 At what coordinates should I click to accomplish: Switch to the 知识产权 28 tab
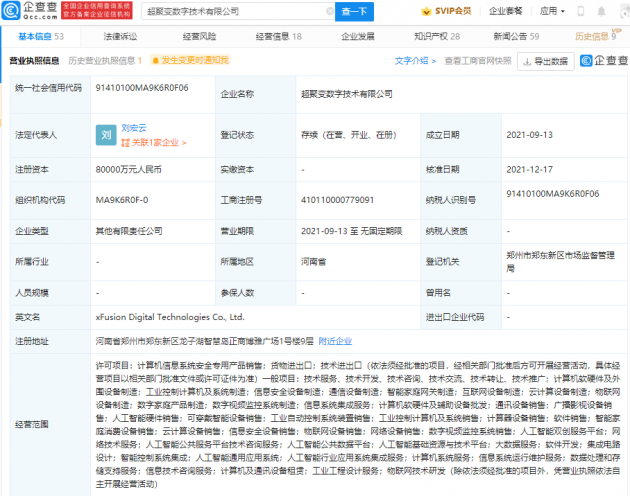tap(437, 37)
